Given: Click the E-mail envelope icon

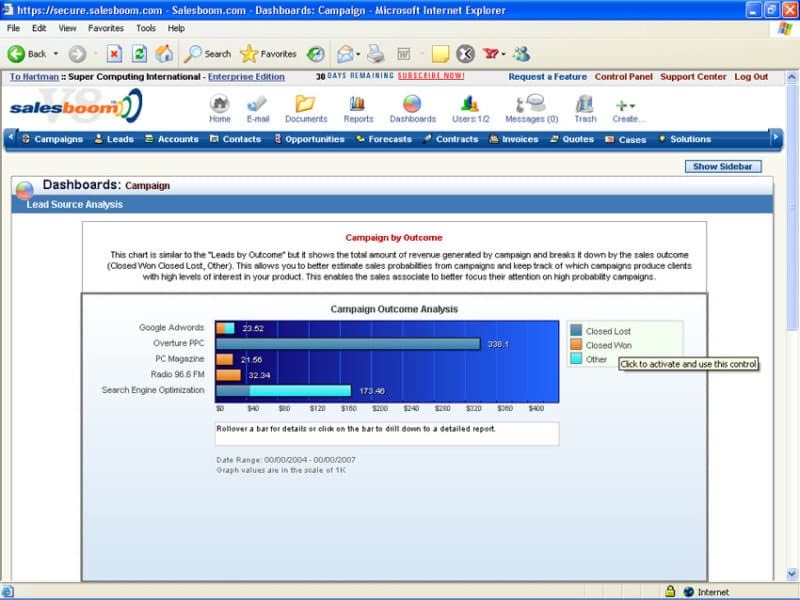Looking at the screenshot, I should [257, 104].
